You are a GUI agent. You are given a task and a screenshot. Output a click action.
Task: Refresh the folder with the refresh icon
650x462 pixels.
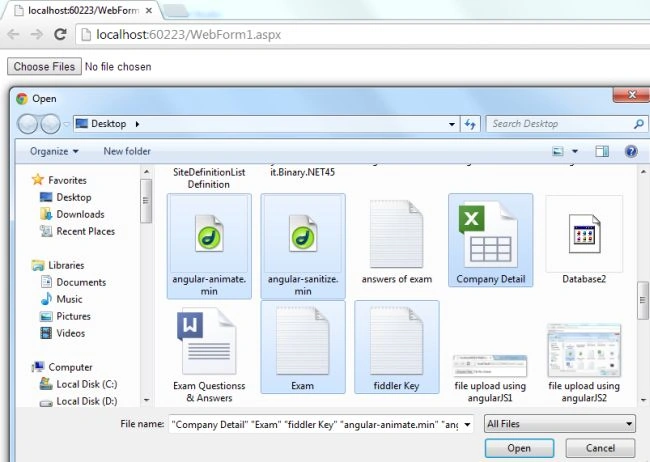[470, 124]
